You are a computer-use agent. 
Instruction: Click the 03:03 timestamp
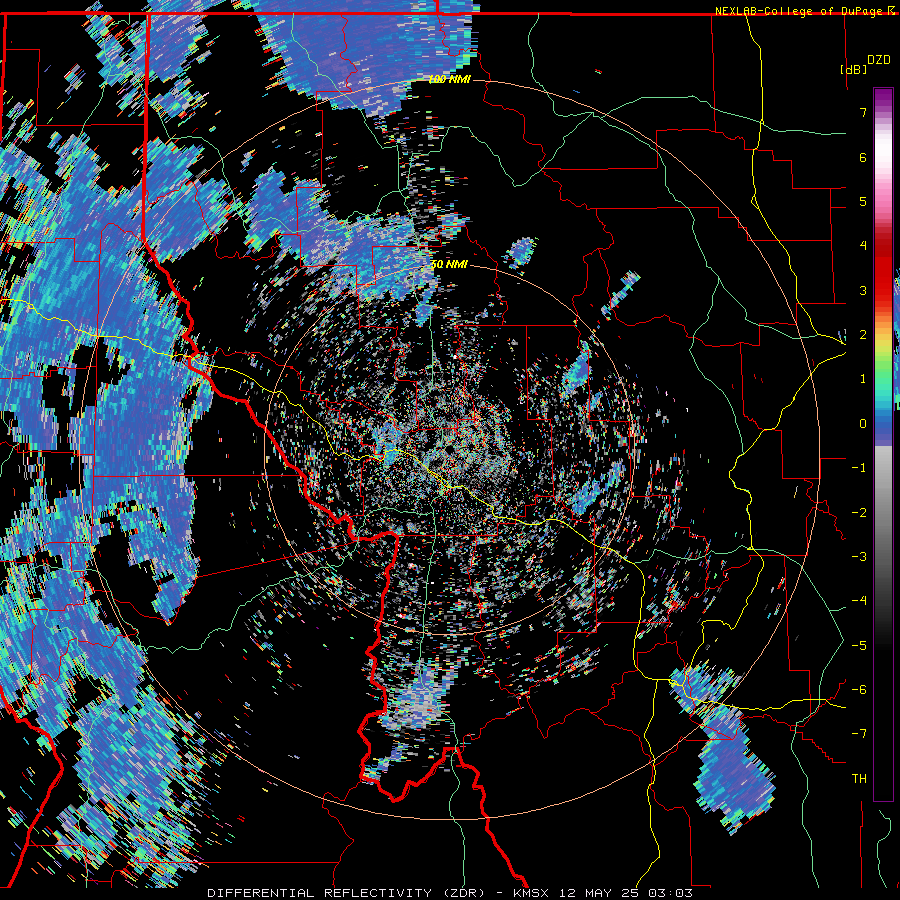[670, 893]
